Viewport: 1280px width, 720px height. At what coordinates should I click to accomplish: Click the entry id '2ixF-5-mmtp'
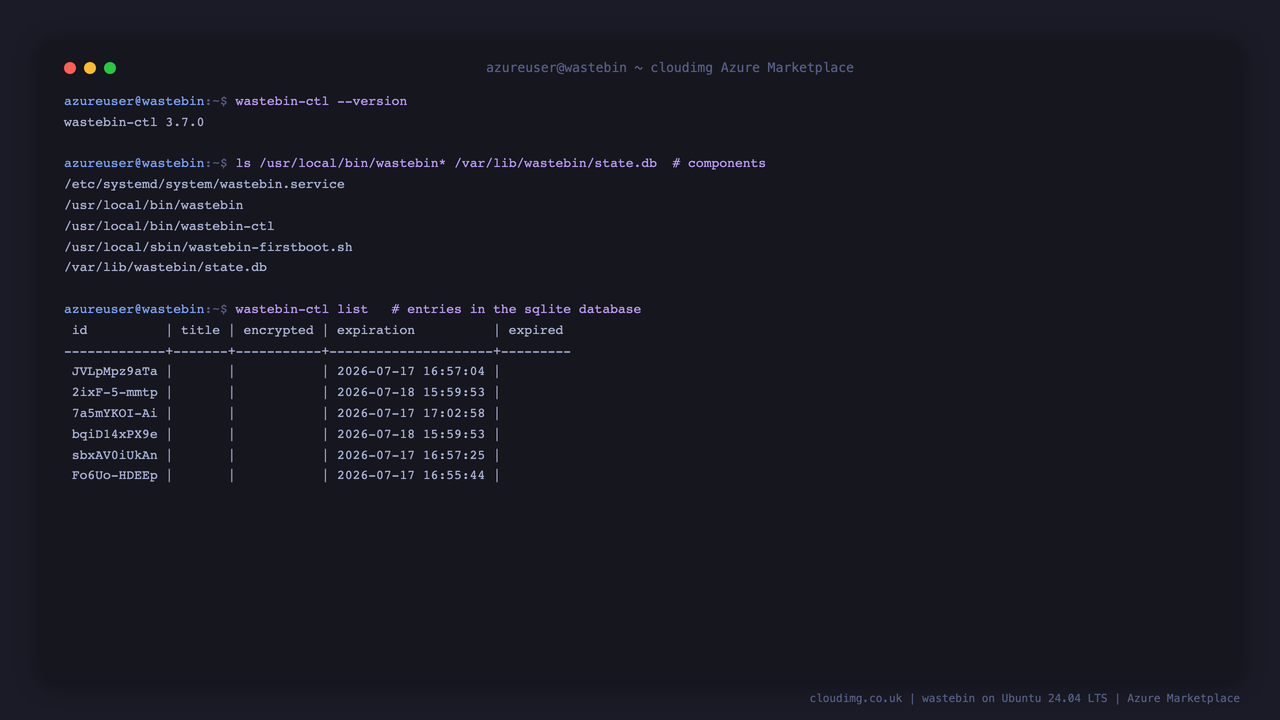coord(114,392)
